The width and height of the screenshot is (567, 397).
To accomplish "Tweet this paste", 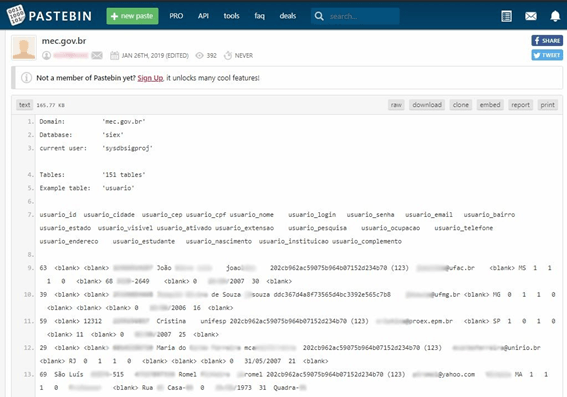I will pos(547,55).
